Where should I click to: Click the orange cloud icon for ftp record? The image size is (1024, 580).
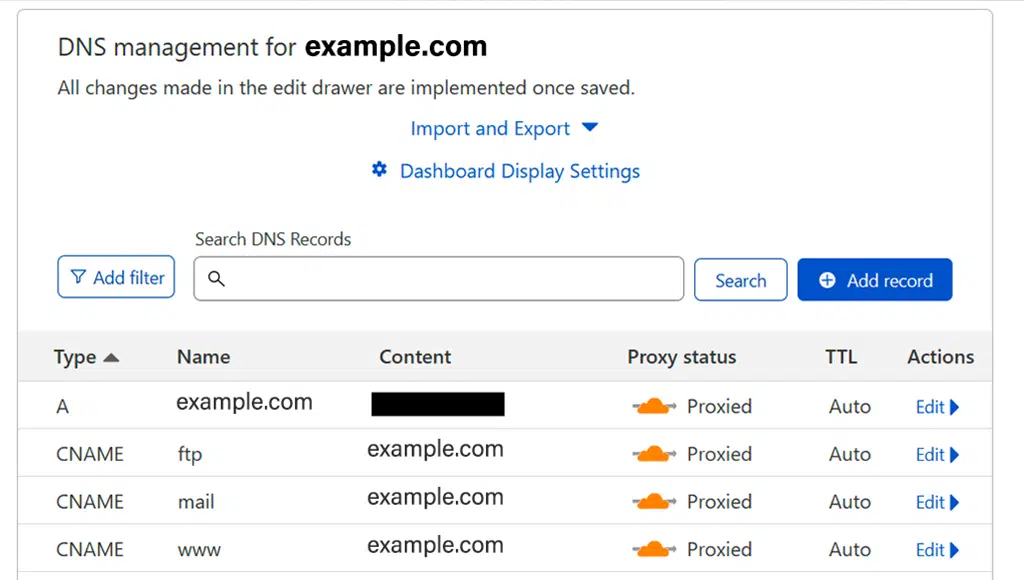[x=654, y=454]
